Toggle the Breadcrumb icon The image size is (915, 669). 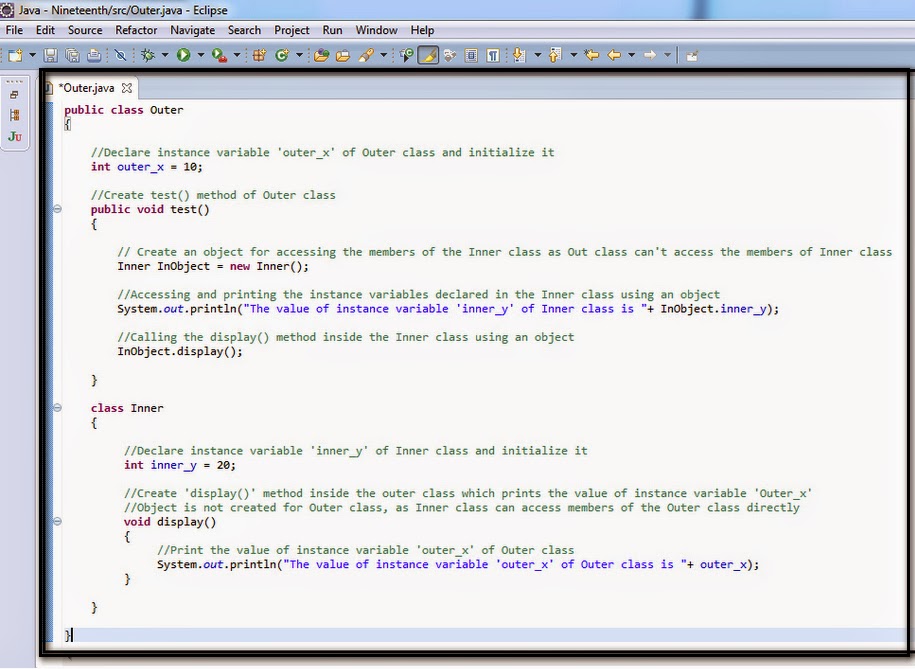tap(407, 55)
